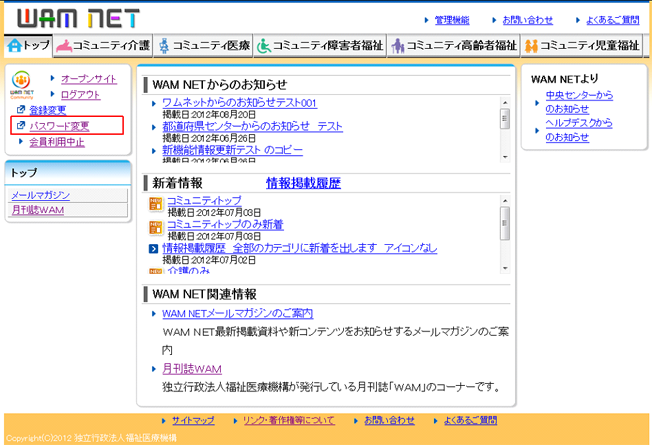Switch to コミュニティ介護 tab
Image resolution: width=652 pixels, height=445 pixels.
(x=103, y=45)
